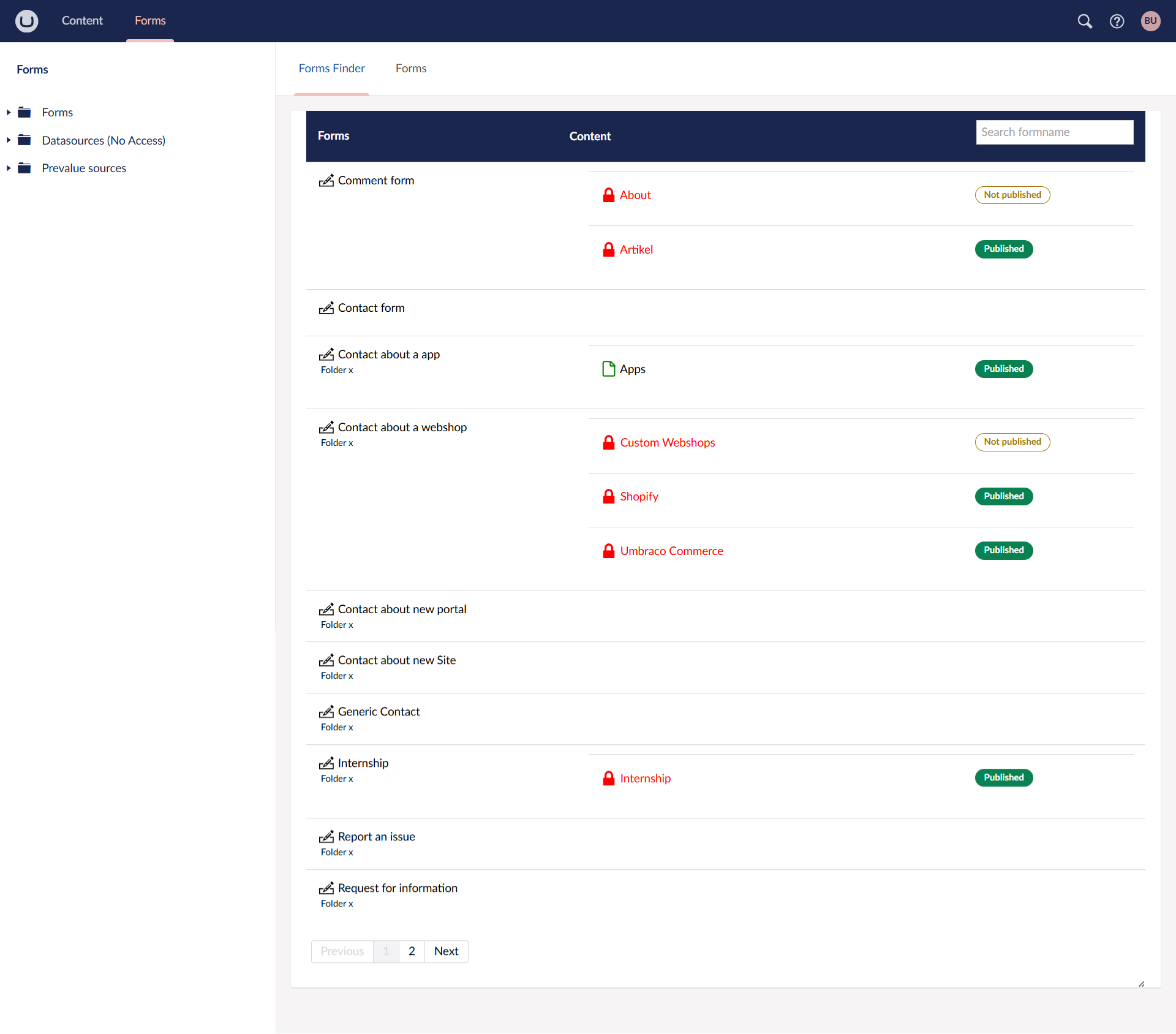Image resolution: width=1176 pixels, height=1034 pixels.
Task: Select the Forms Finder tab
Action: click(332, 68)
